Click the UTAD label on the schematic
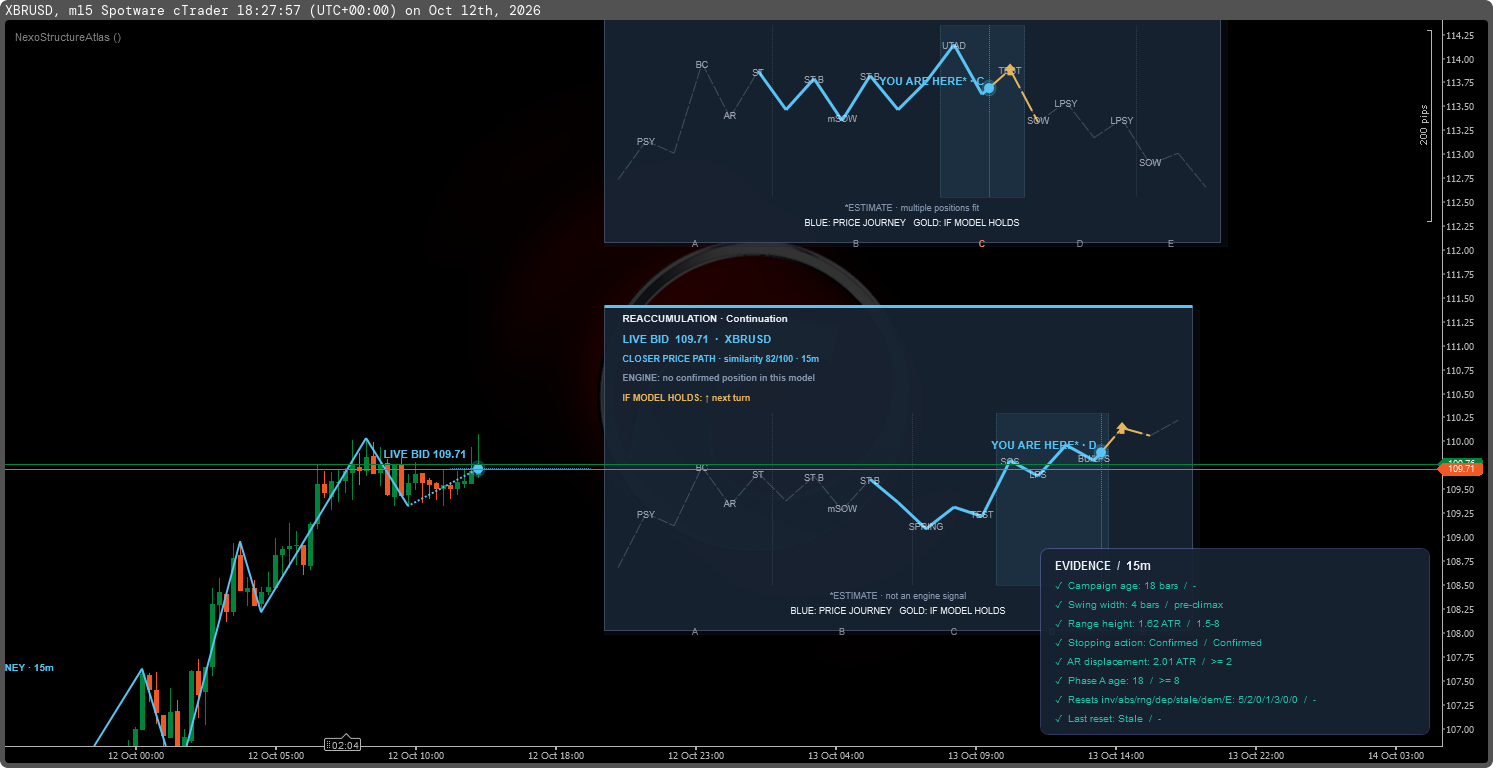Viewport: 1493px width, 768px height. [x=954, y=46]
